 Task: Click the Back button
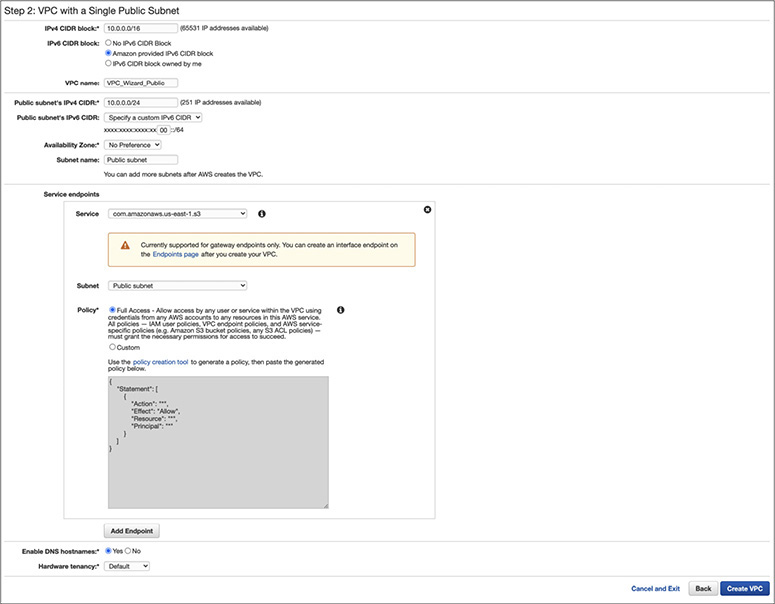click(702, 589)
